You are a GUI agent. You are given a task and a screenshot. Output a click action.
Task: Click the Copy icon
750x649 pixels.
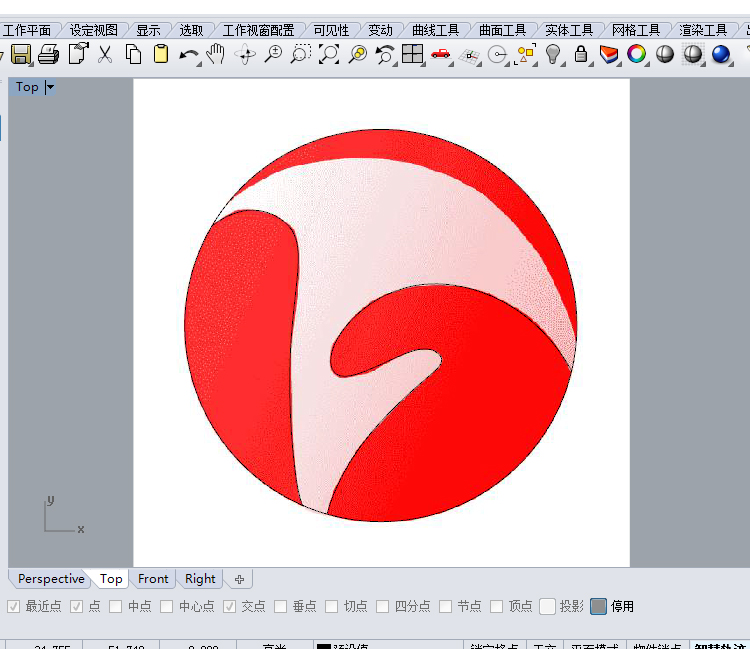click(x=133, y=54)
